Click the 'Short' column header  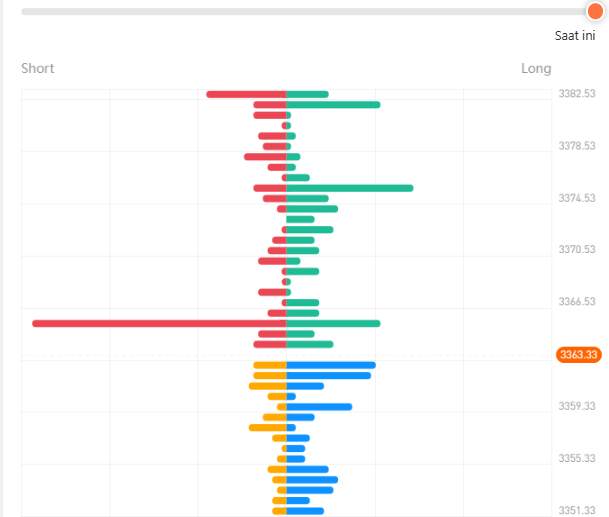click(38, 68)
